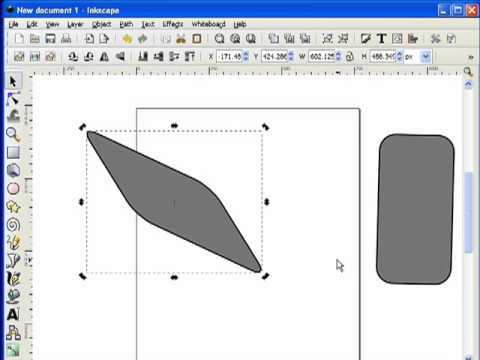This screenshot has height=360, width=480.
Task: Open the XML editor
Action: 397,39
